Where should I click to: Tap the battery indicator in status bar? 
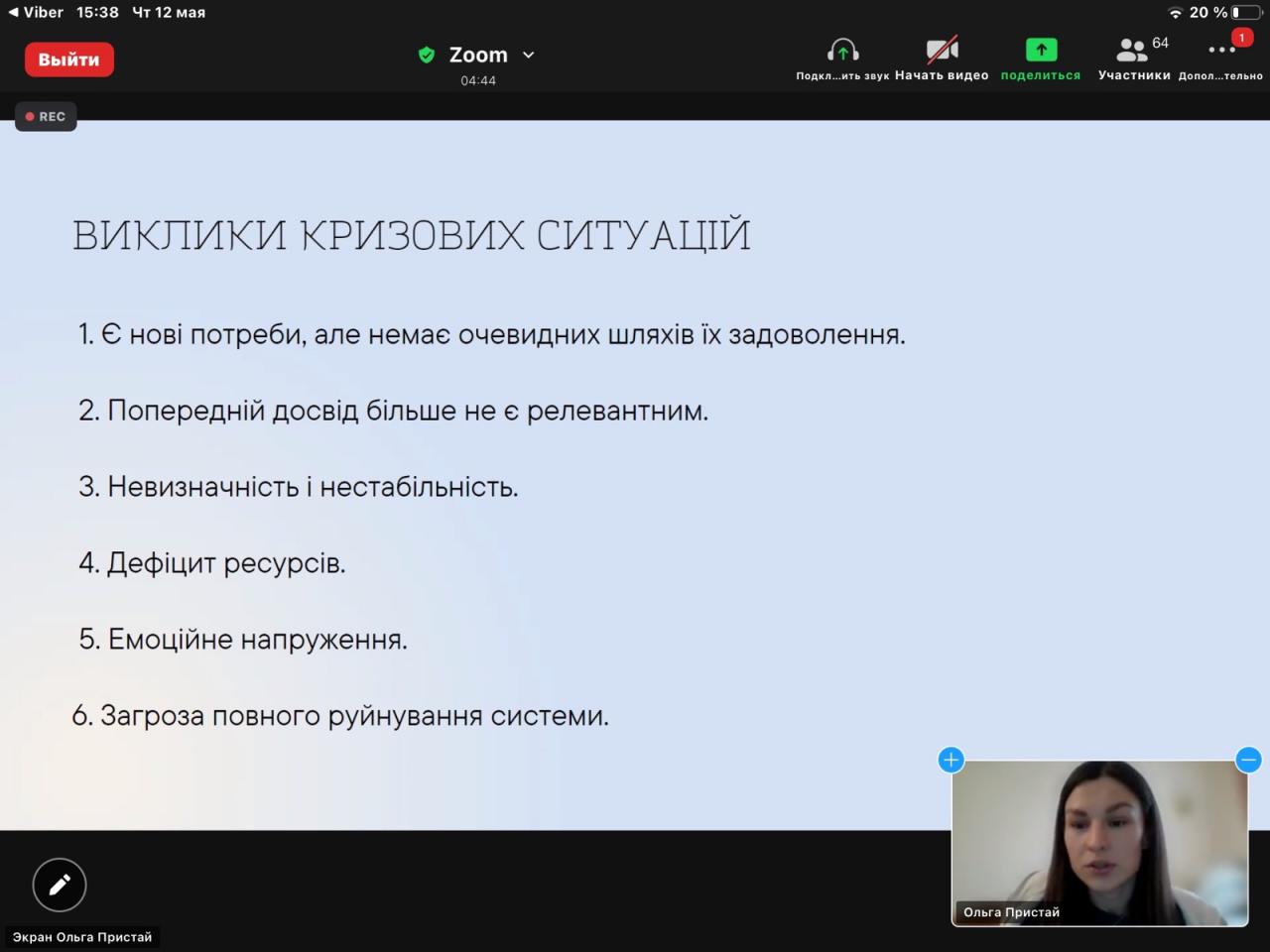point(1246,12)
